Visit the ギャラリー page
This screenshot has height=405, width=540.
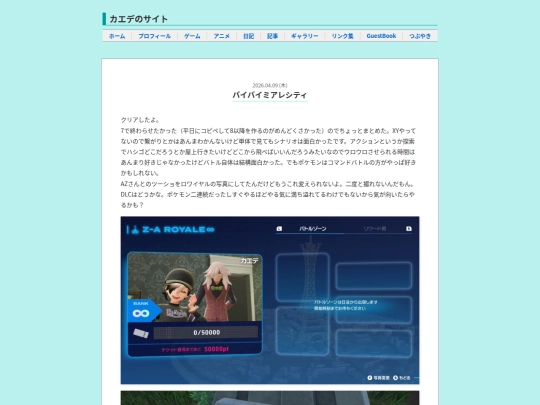[305, 36]
